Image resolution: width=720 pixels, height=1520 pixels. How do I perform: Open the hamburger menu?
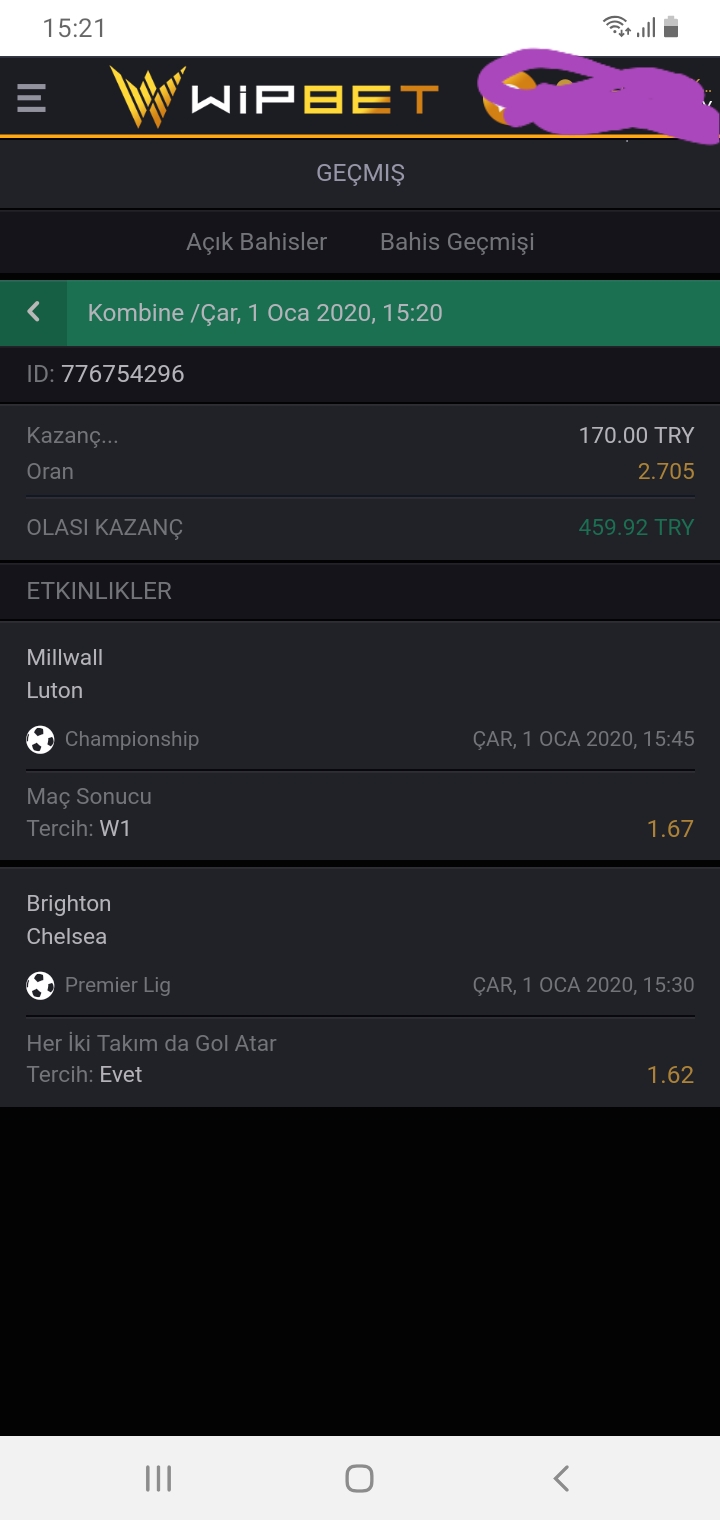click(x=32, y=98)
